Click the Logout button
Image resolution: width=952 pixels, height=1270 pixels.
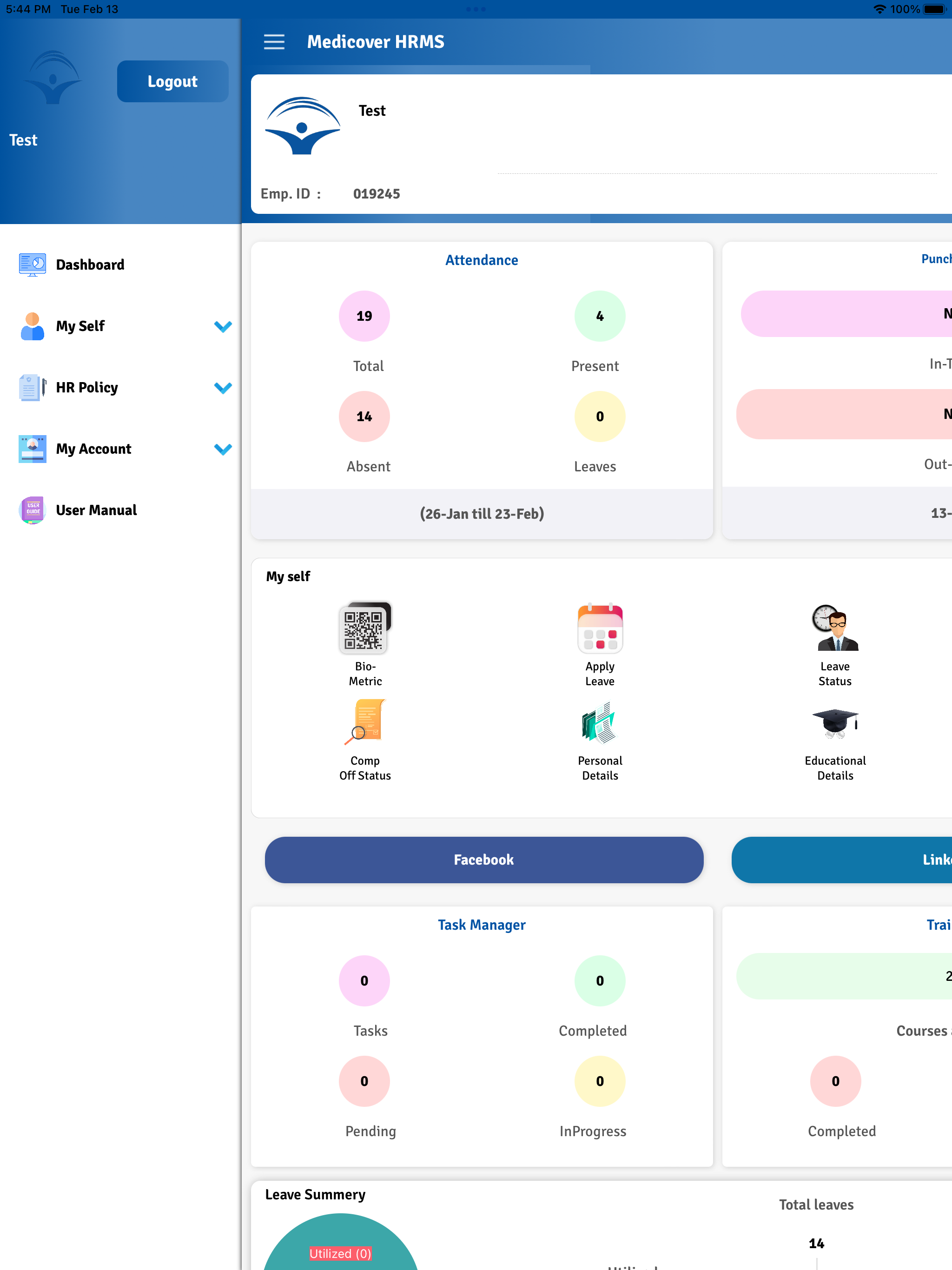pyautogui.click(x=172, y=81)
